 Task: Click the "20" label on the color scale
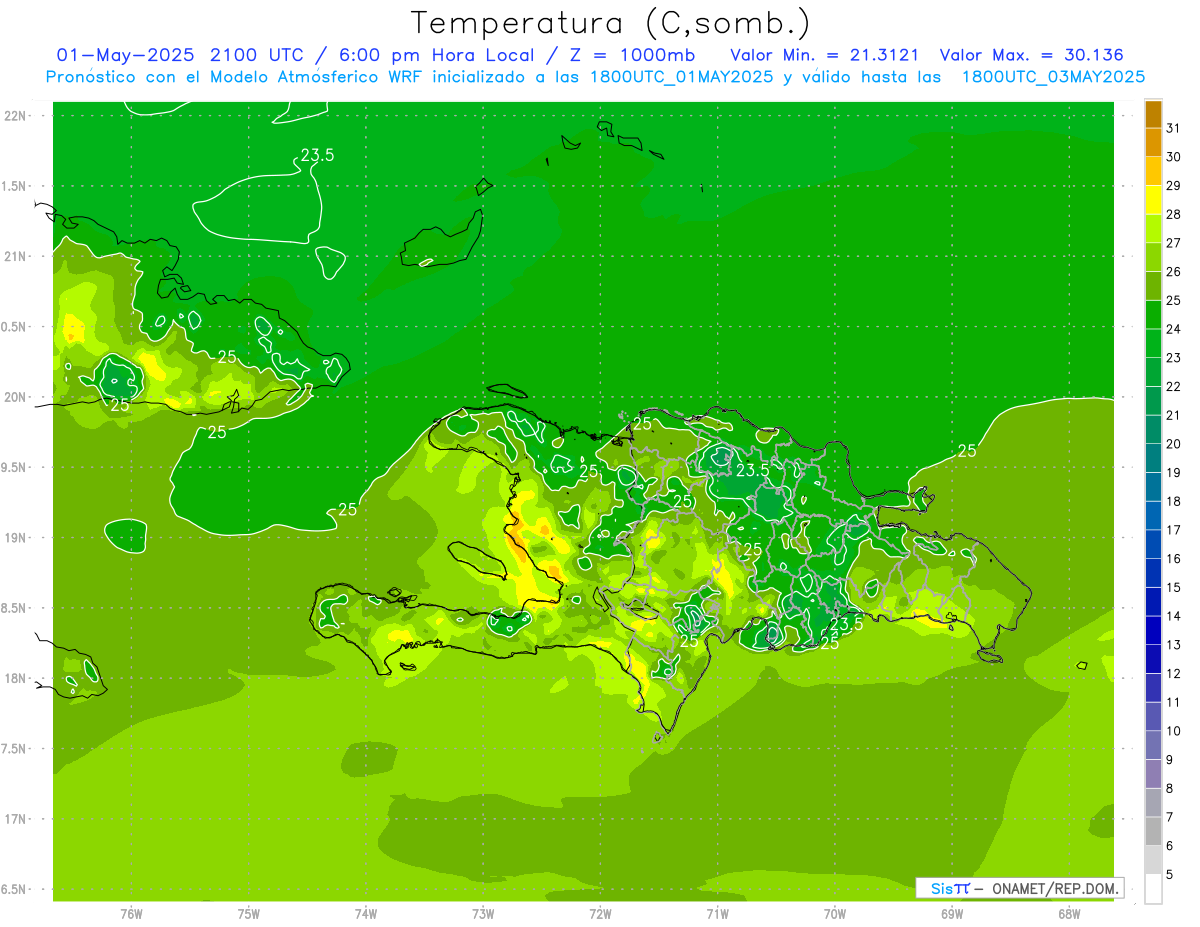[x=1173, y=444]
